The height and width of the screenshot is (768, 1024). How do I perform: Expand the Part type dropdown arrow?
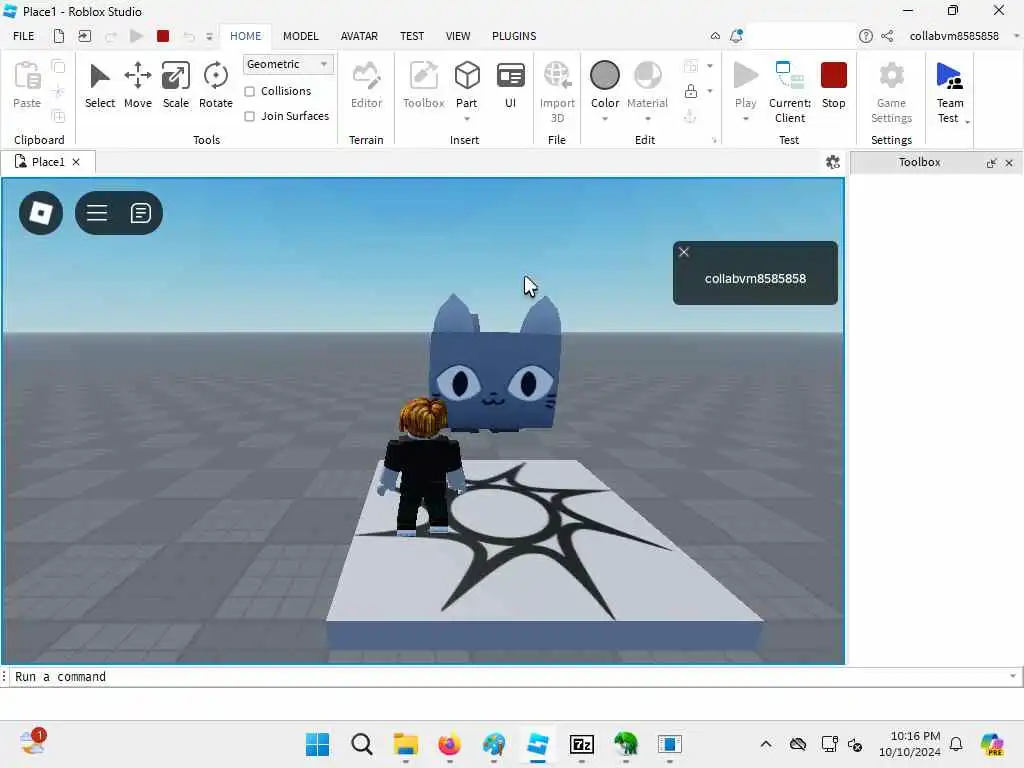467,120
